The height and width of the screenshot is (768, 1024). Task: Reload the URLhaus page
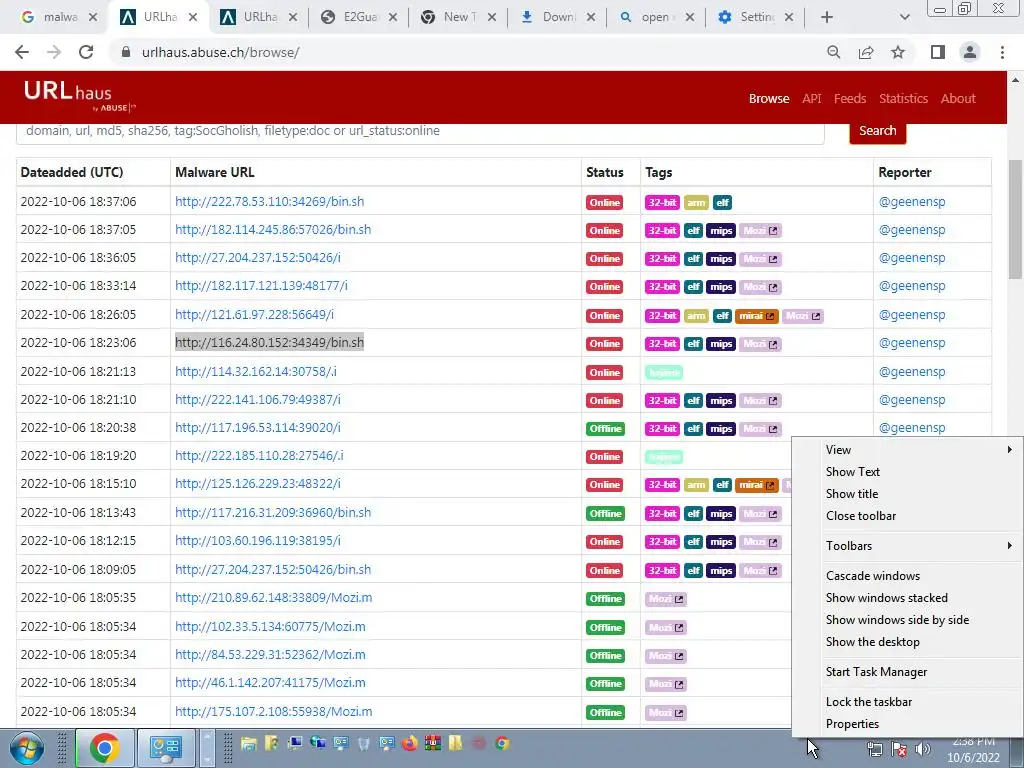click(x=86, y=52)
